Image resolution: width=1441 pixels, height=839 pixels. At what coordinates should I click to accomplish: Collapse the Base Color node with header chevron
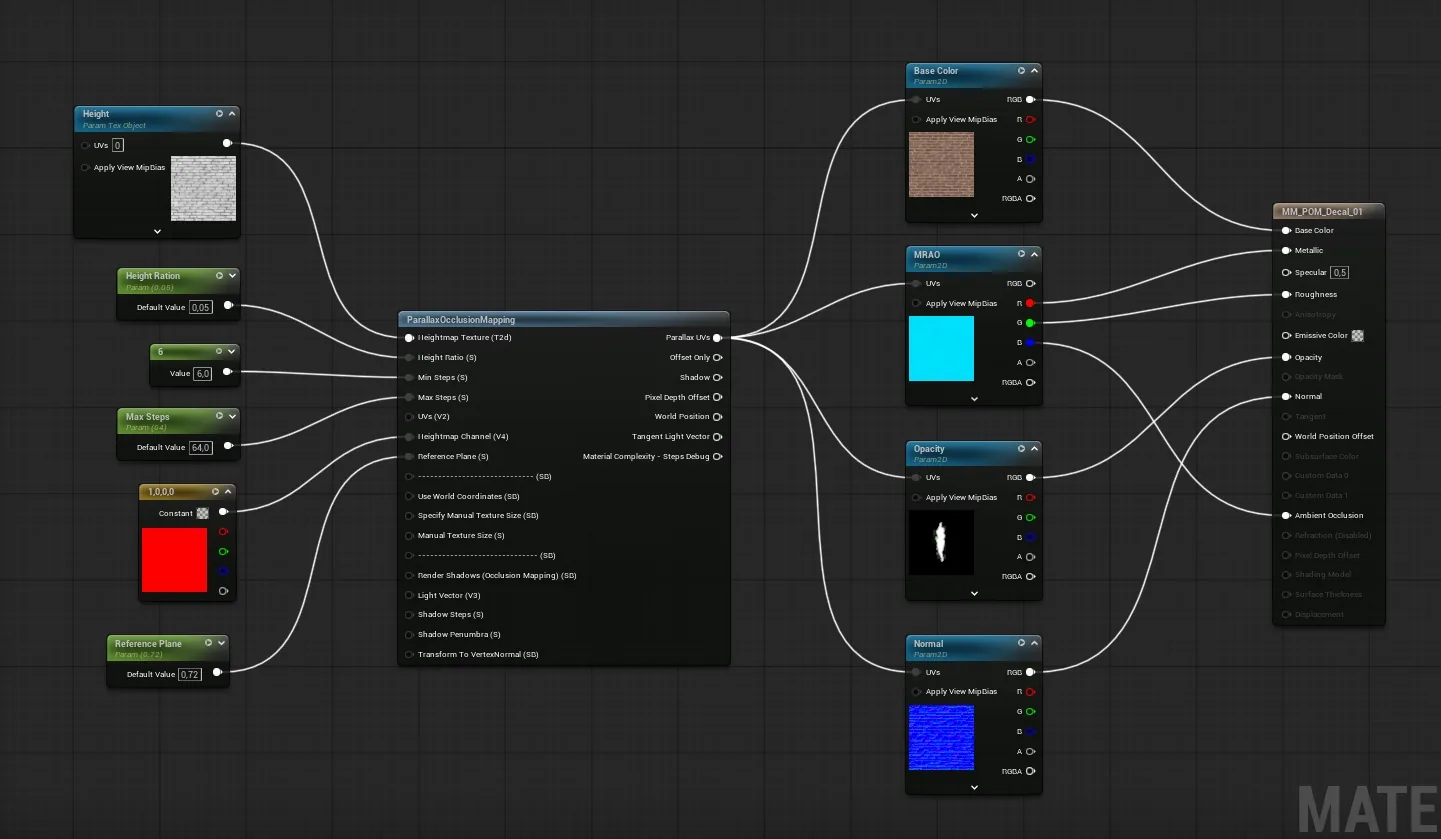[x=1034, y=71]
